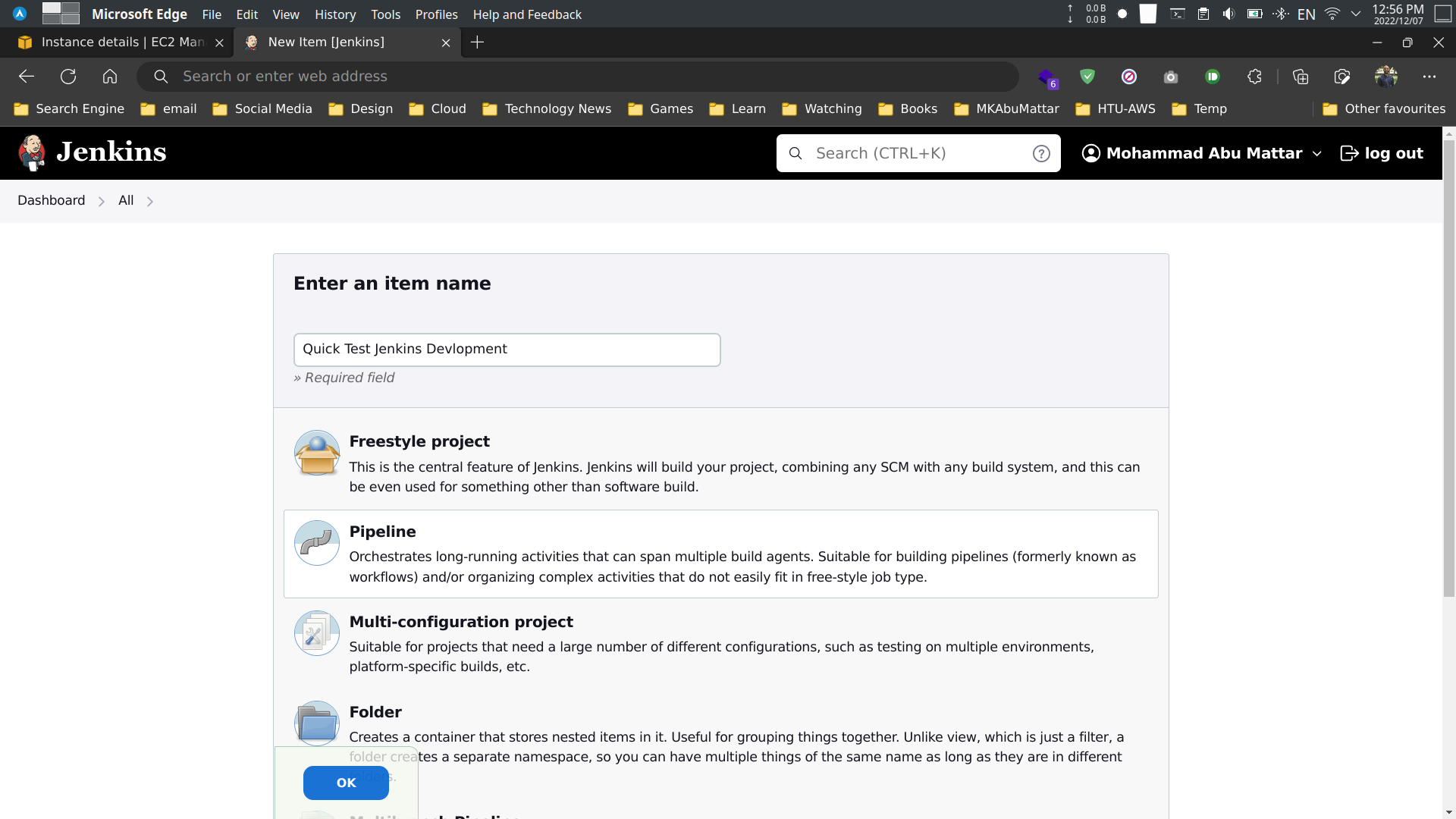This screenshot has width=1456, height=819.
Task: Choose the Multi-configuration project icon
Action: (317, 633)
